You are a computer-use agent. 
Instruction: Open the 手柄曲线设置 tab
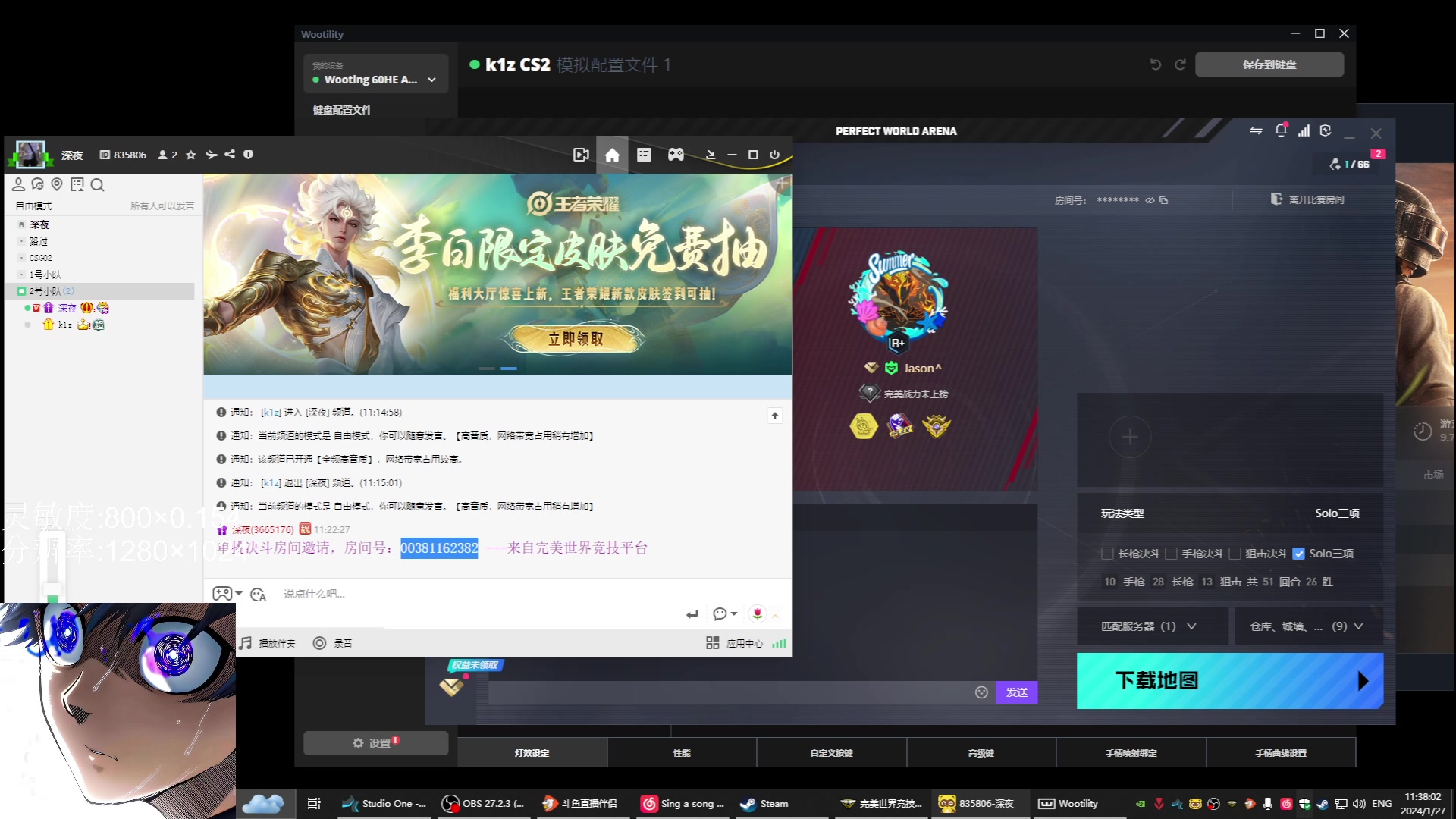point(1281,753)
